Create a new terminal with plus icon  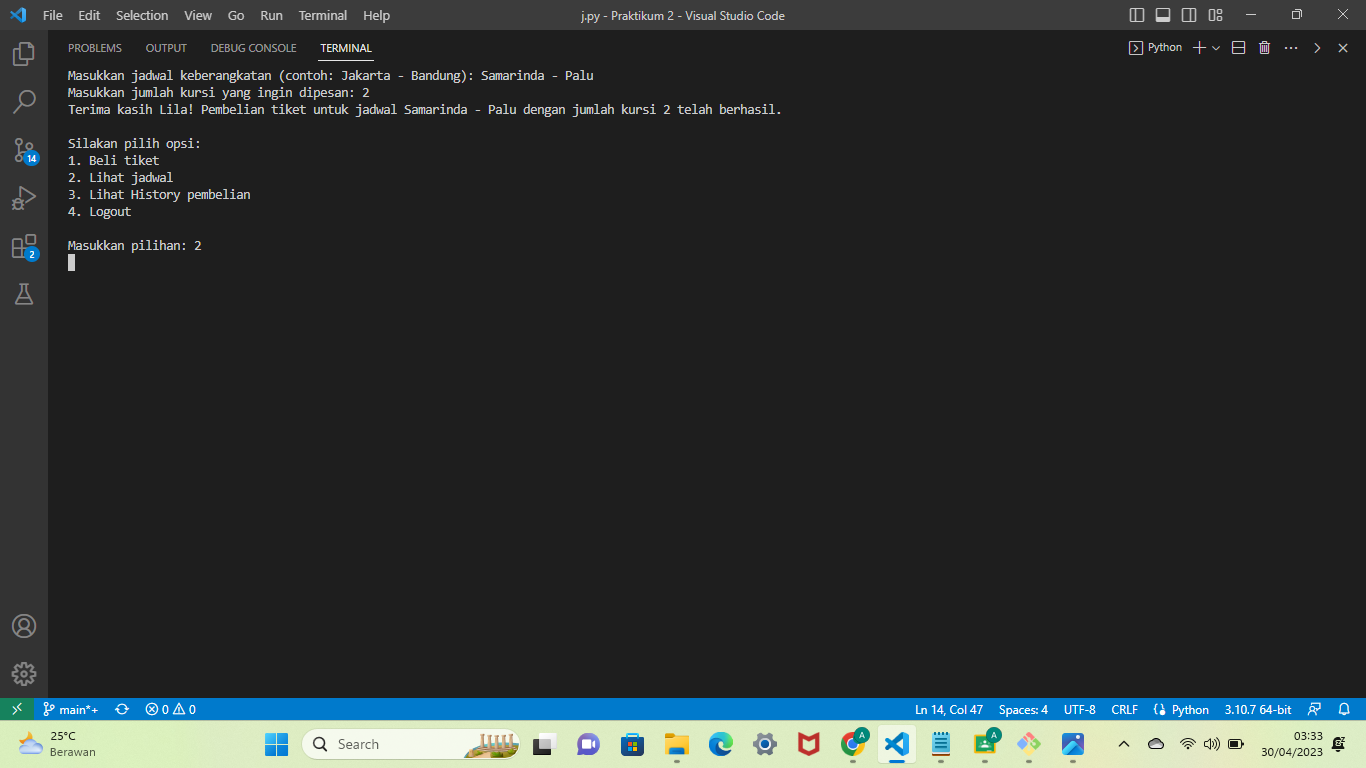coord(1199,48)
